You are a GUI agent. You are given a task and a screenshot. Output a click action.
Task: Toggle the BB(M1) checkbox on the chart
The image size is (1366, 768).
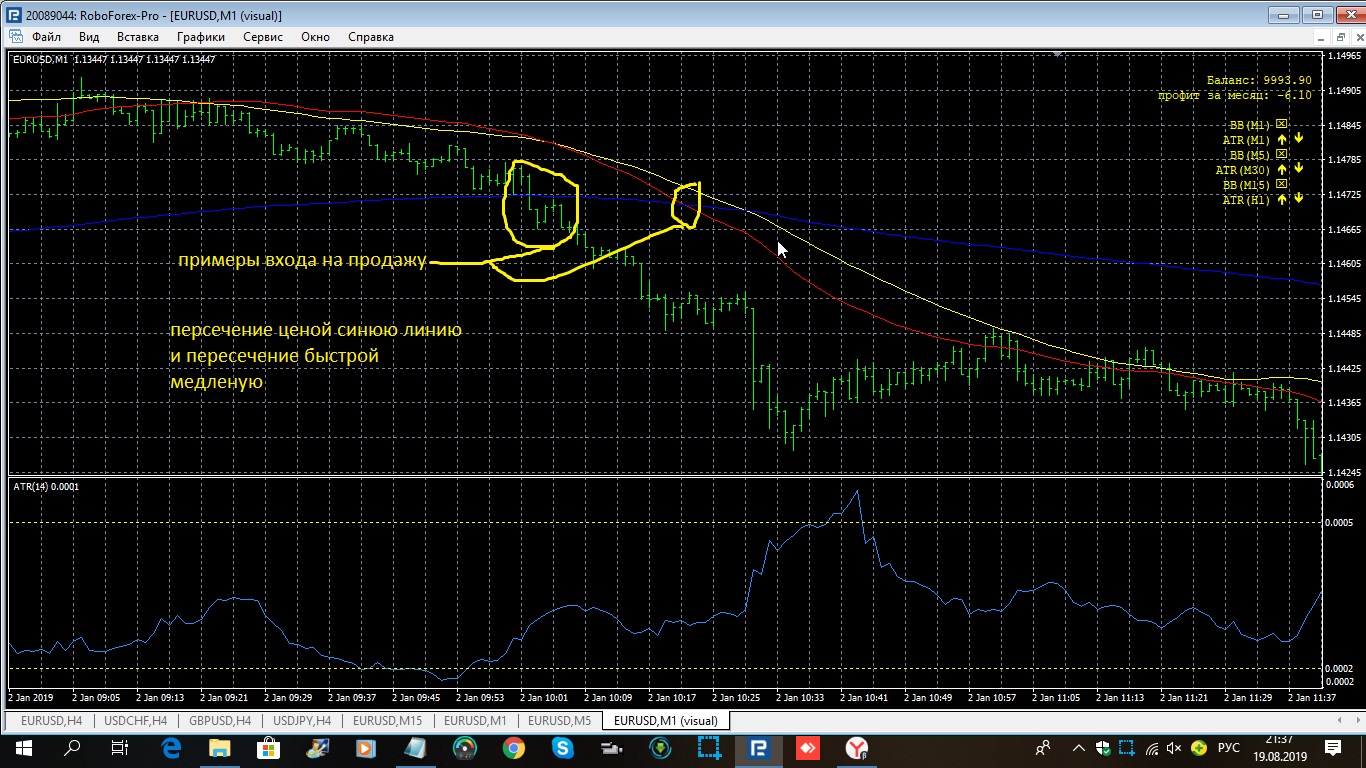click(1282, 125)
